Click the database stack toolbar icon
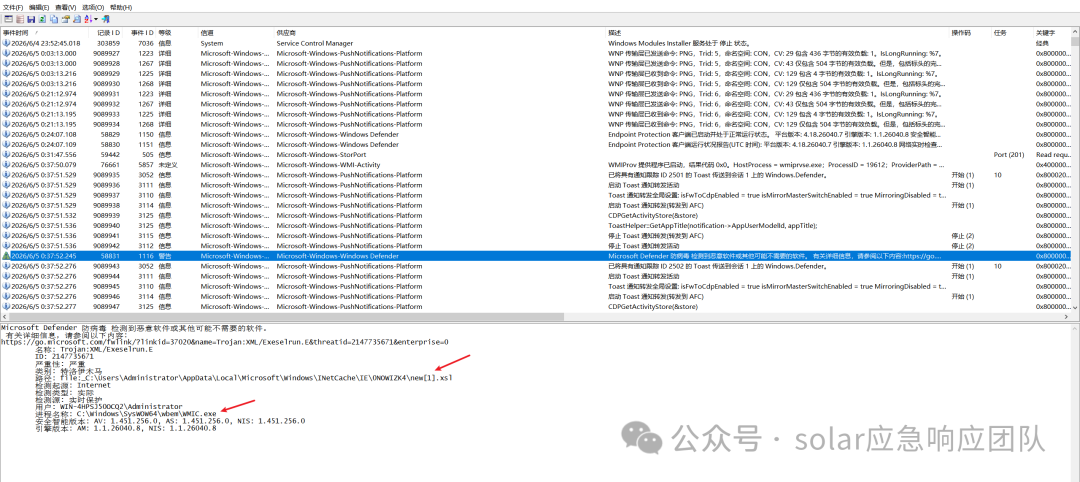Image resolution: width=1080 pixels, height=482 pixels. coord(20,19)
